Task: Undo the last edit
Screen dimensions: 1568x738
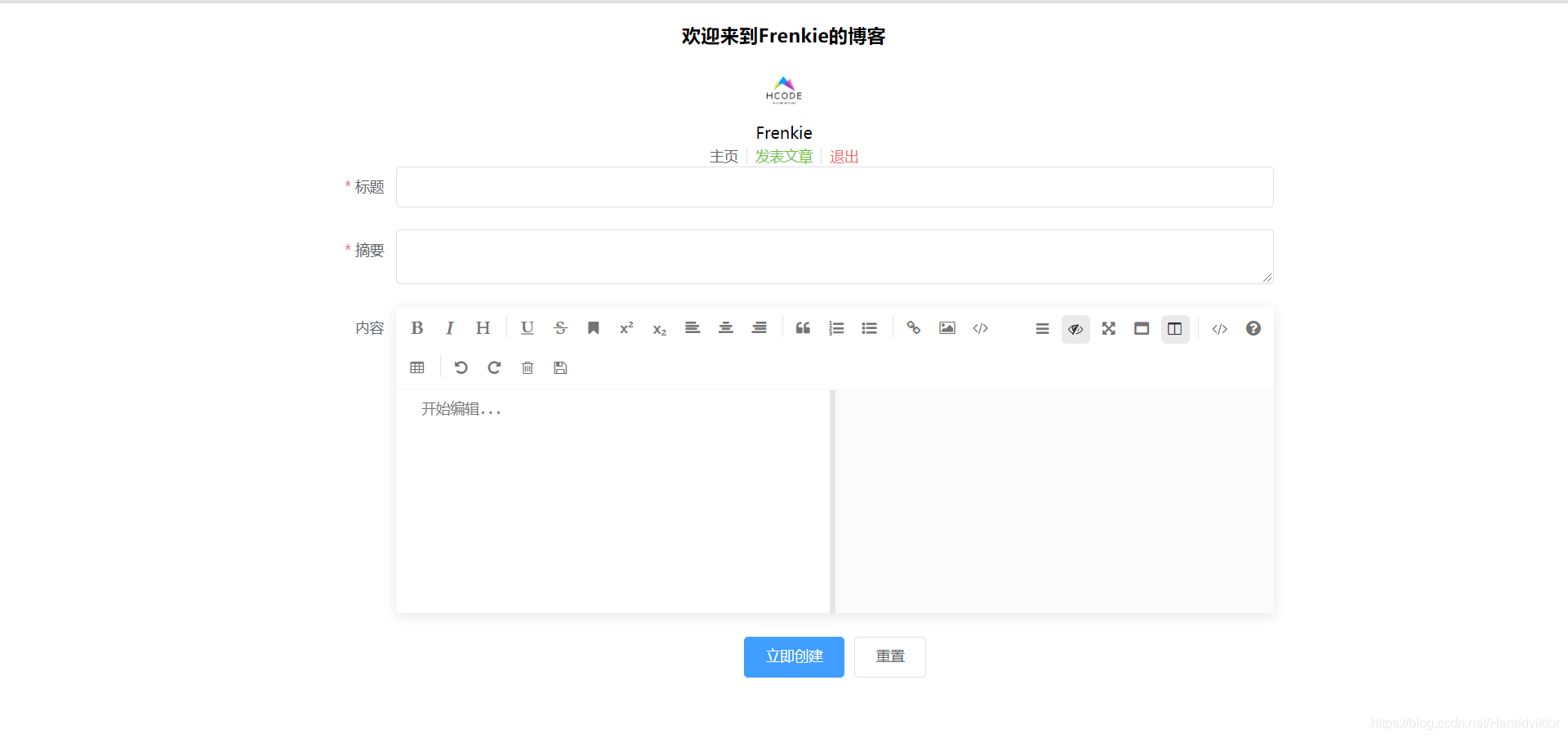Action: [x=461, y=367]
